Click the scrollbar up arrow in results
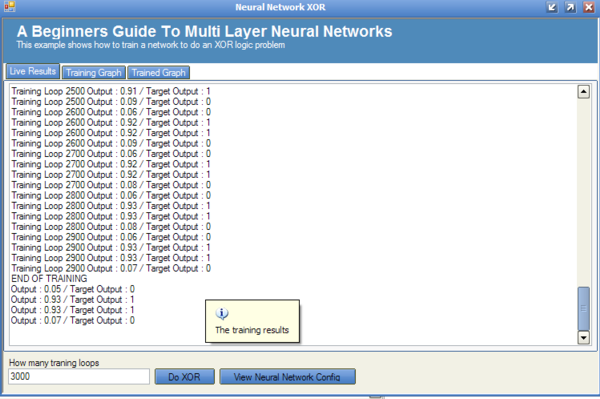 [x=584, y=92]
